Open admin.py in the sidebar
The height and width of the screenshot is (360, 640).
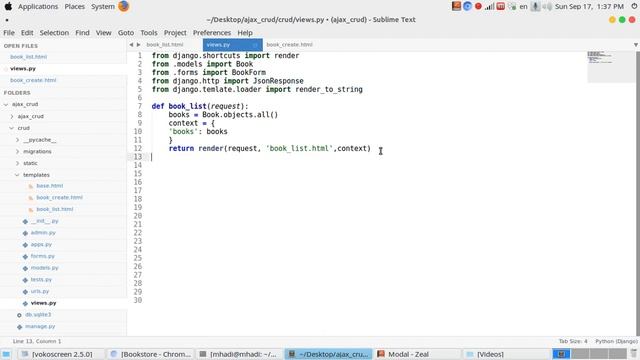click(43, 233)
